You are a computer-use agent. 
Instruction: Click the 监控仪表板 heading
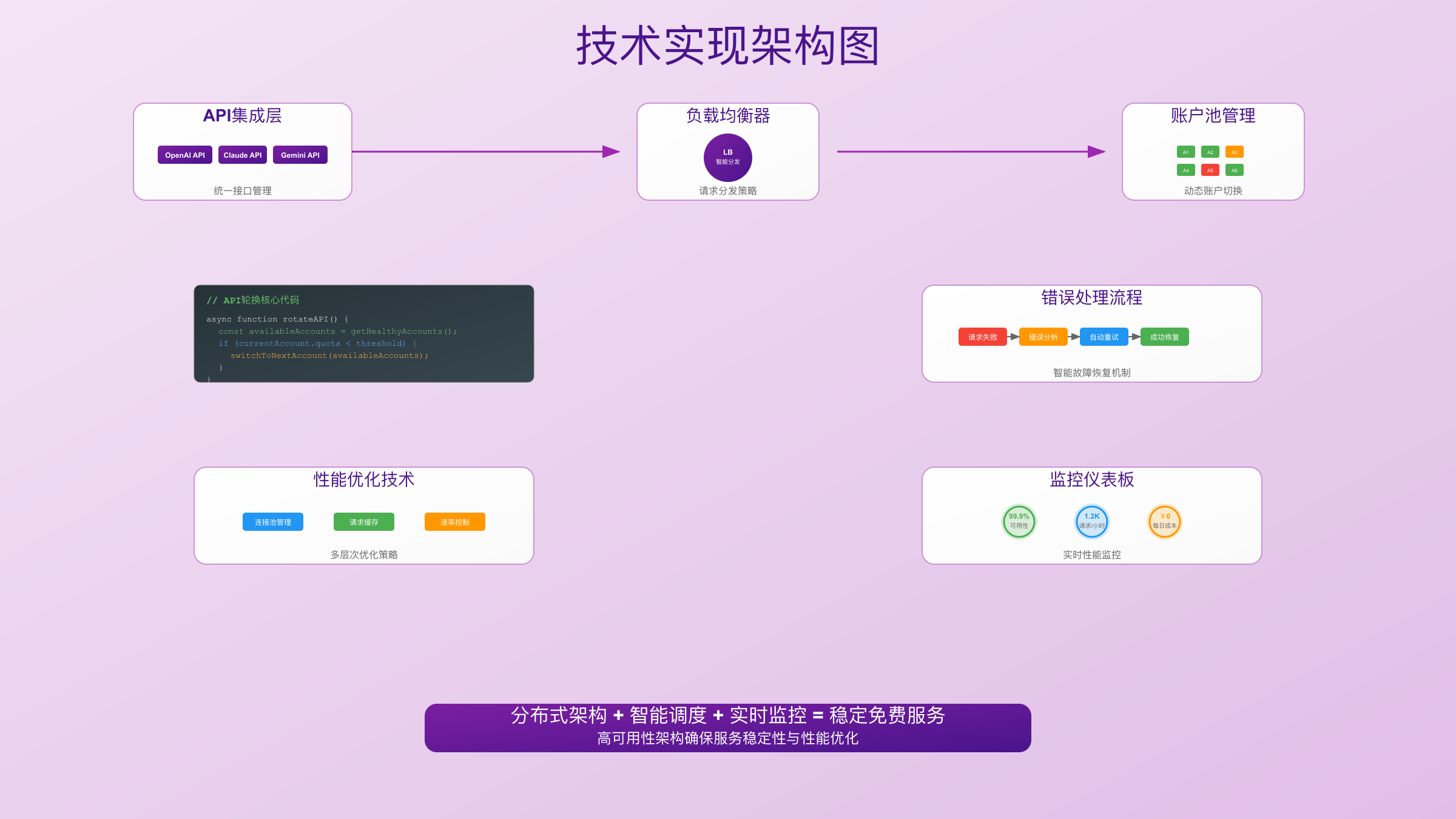coord(1092,479)
